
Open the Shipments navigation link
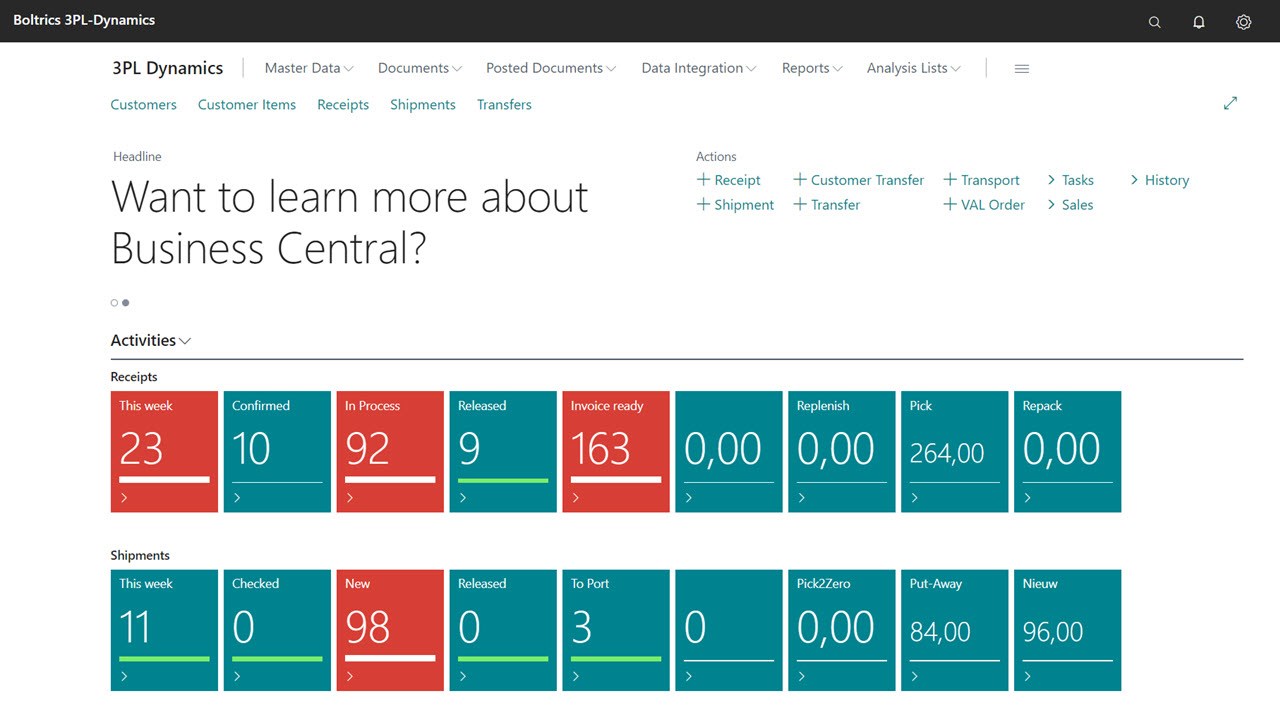pos(423,104)
